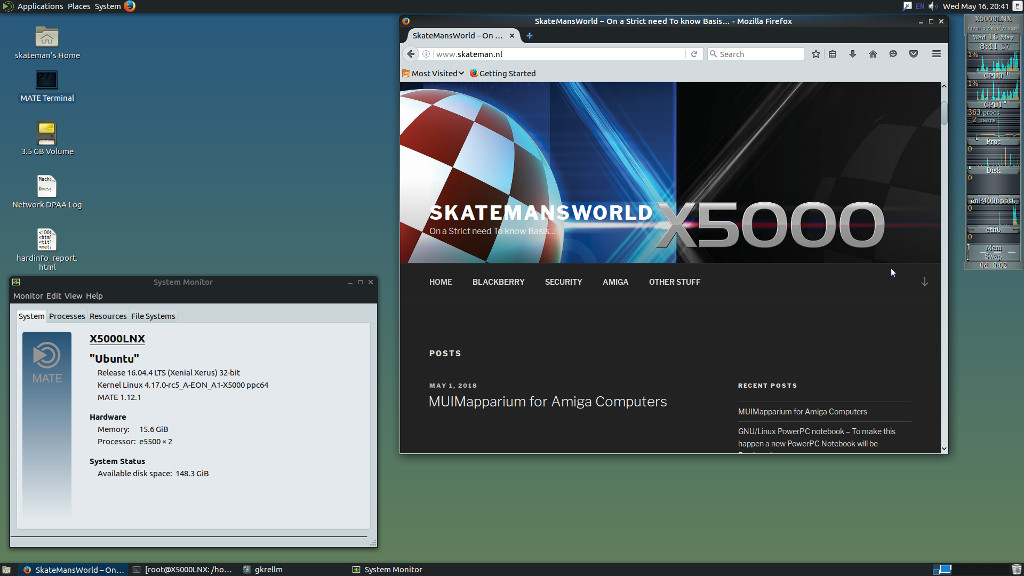The height and width of the screenshot is (576, 1024).
Task: Open the Places menu
Action: (x=79, y=6)
